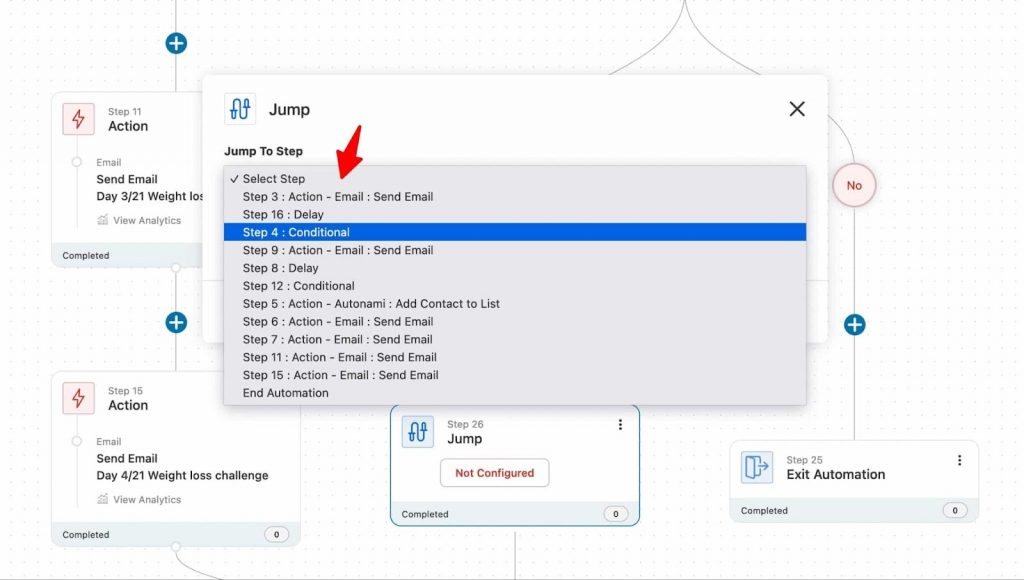Click the Step 15 Email timeline node circle
Screen dimensions: 1024x580
tap(76, 441)
